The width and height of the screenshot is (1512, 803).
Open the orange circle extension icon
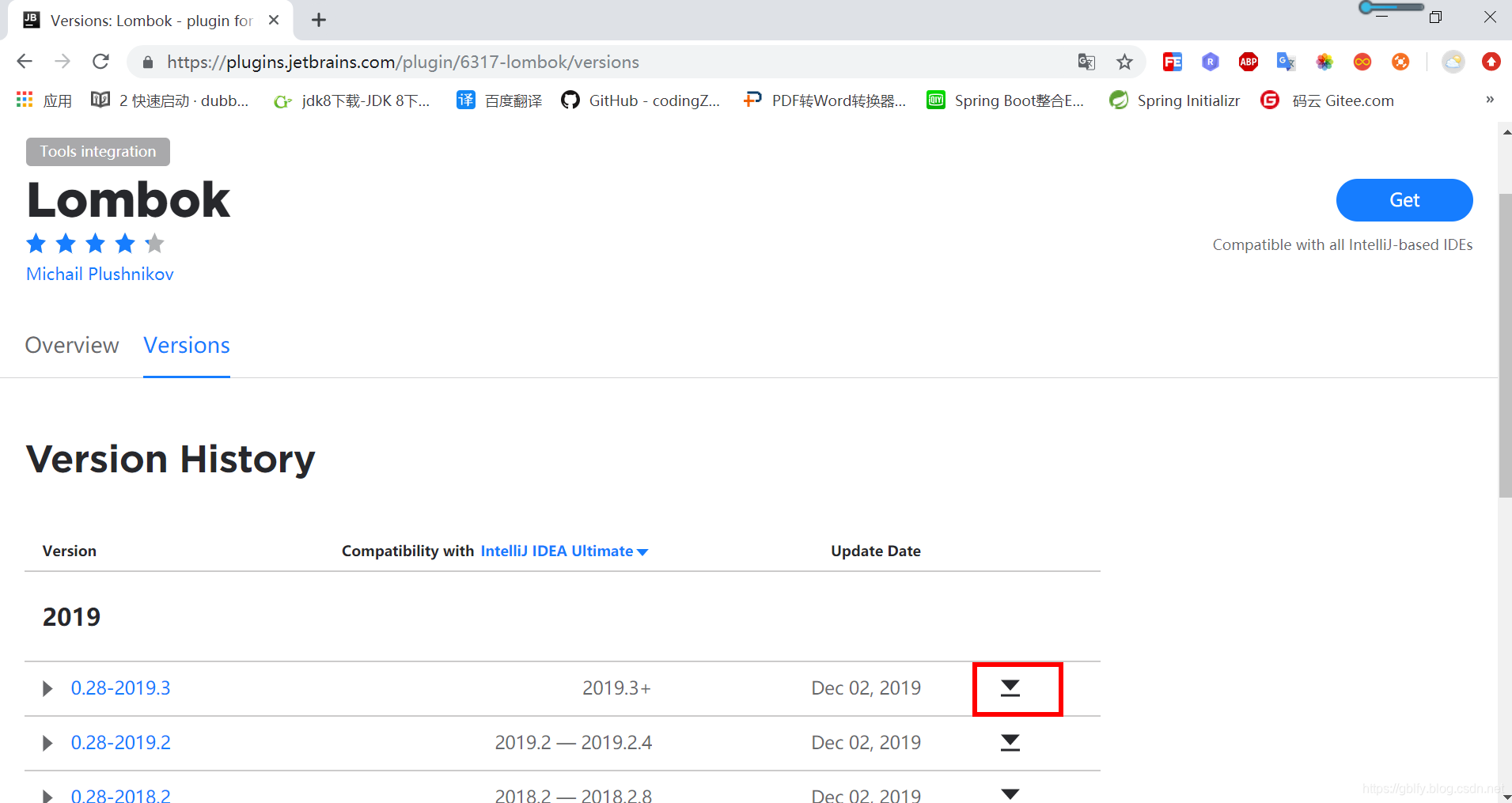pos(1400,62)
